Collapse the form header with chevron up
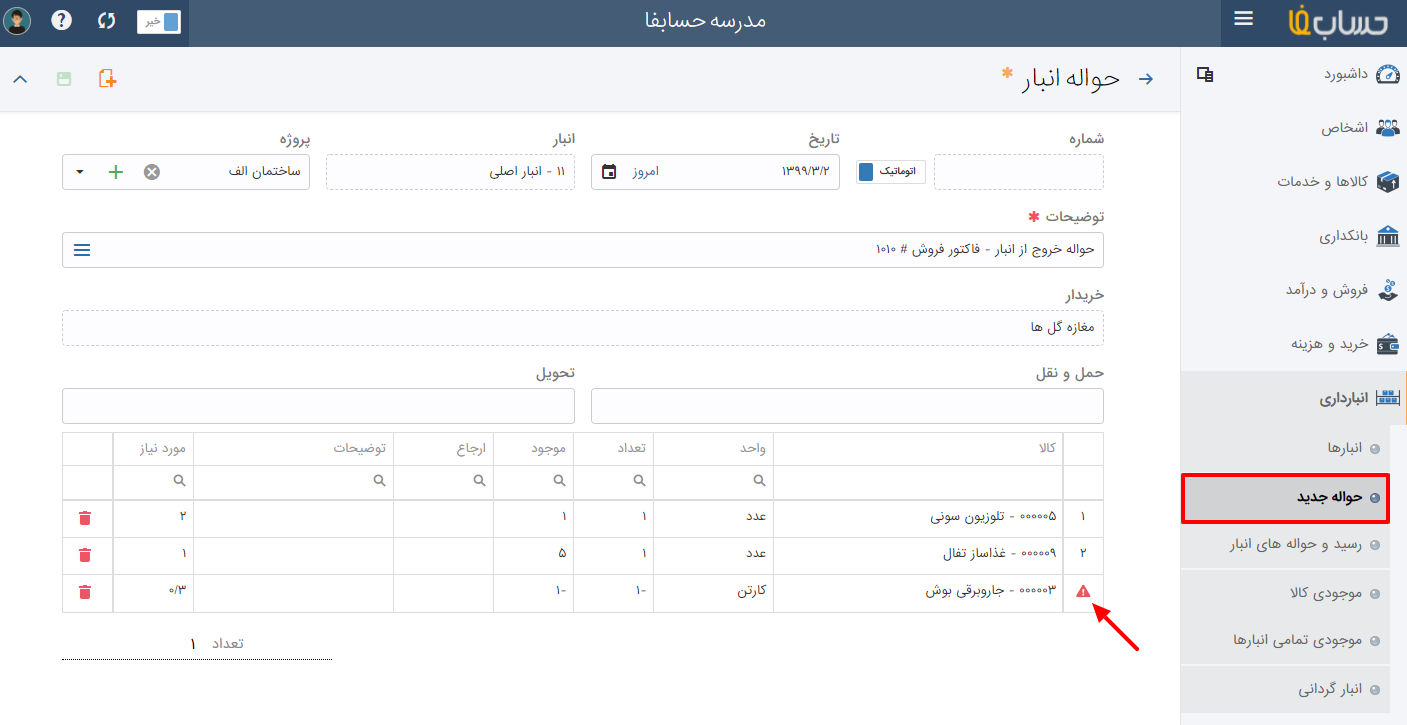 click(x=20, y=79)
